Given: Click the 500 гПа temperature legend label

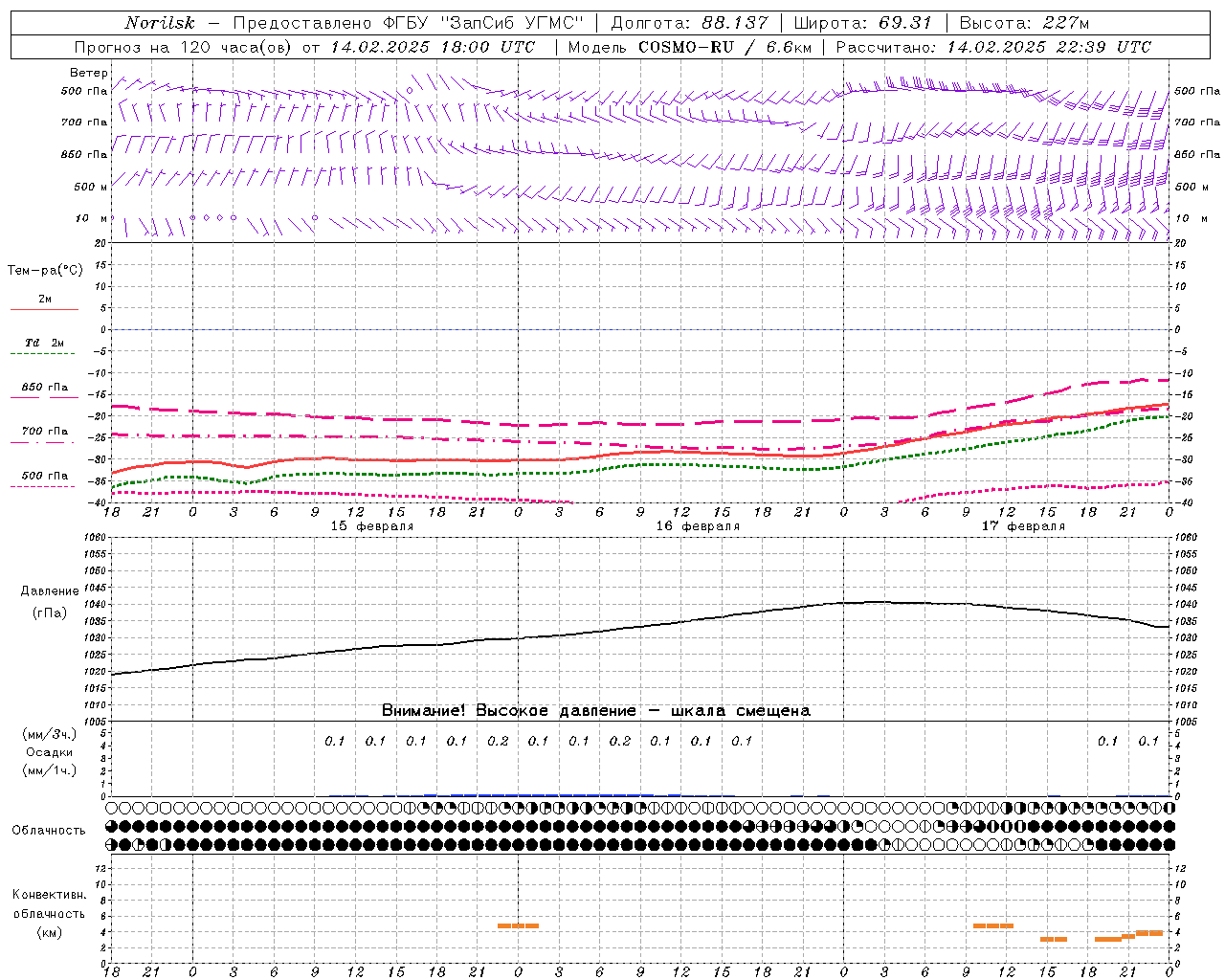Looking at the screenshot, I should [x=45, y=476].
